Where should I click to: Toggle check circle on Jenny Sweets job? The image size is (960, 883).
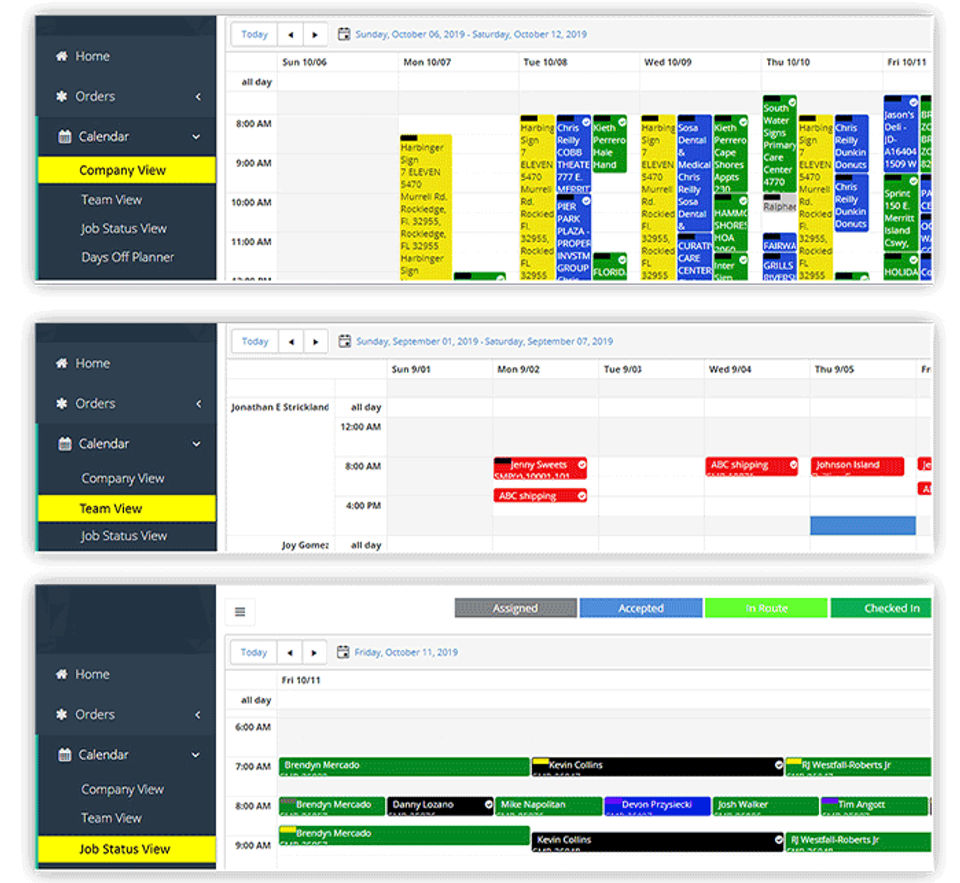pos(582,465)
